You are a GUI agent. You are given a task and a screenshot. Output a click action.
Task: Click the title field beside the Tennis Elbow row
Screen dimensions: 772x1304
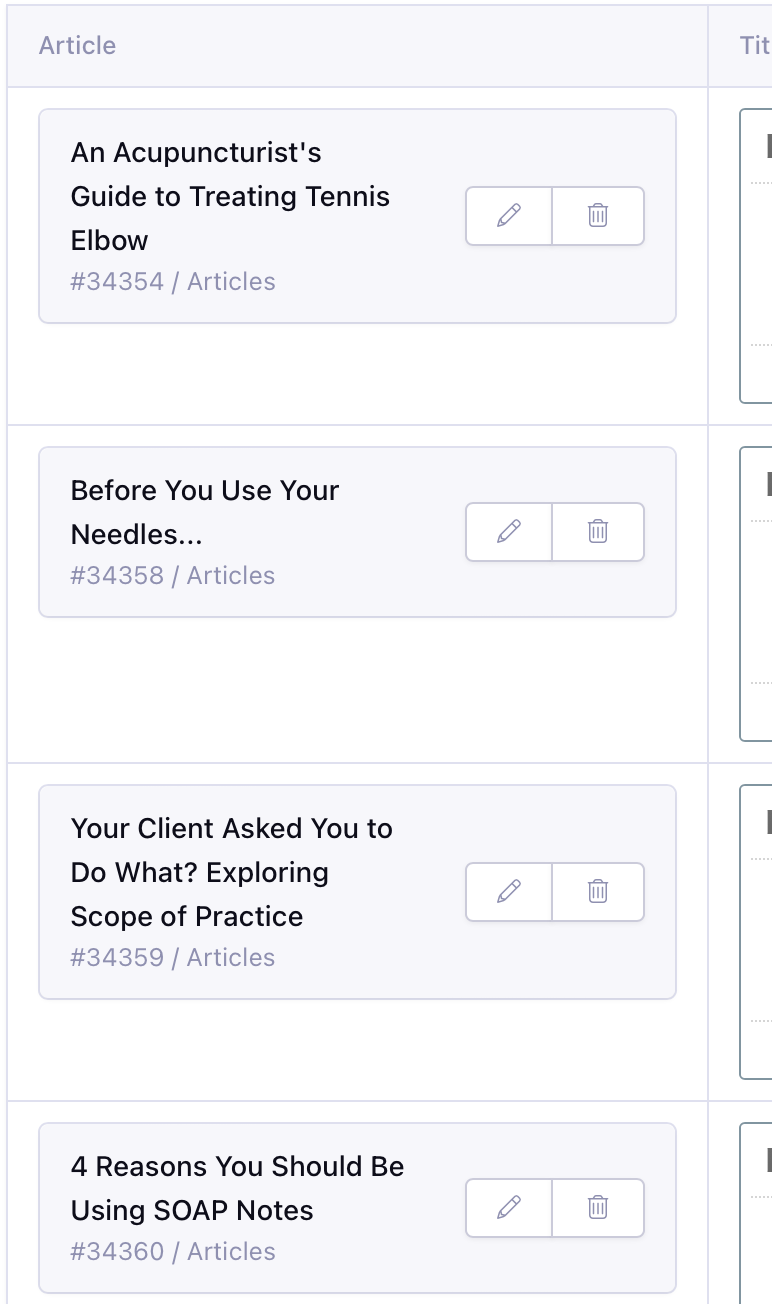(x=758, y=250)
